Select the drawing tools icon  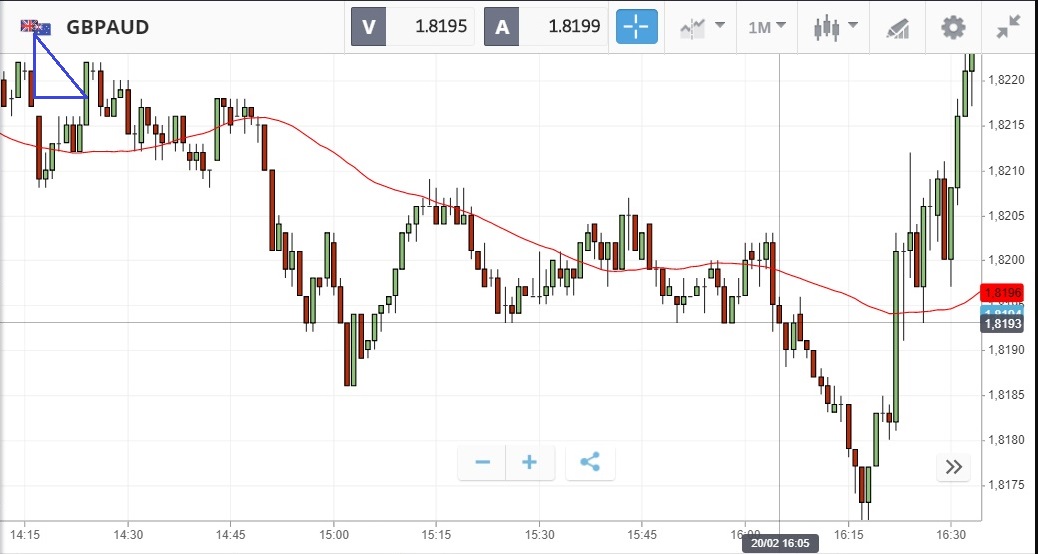(898, 27)
